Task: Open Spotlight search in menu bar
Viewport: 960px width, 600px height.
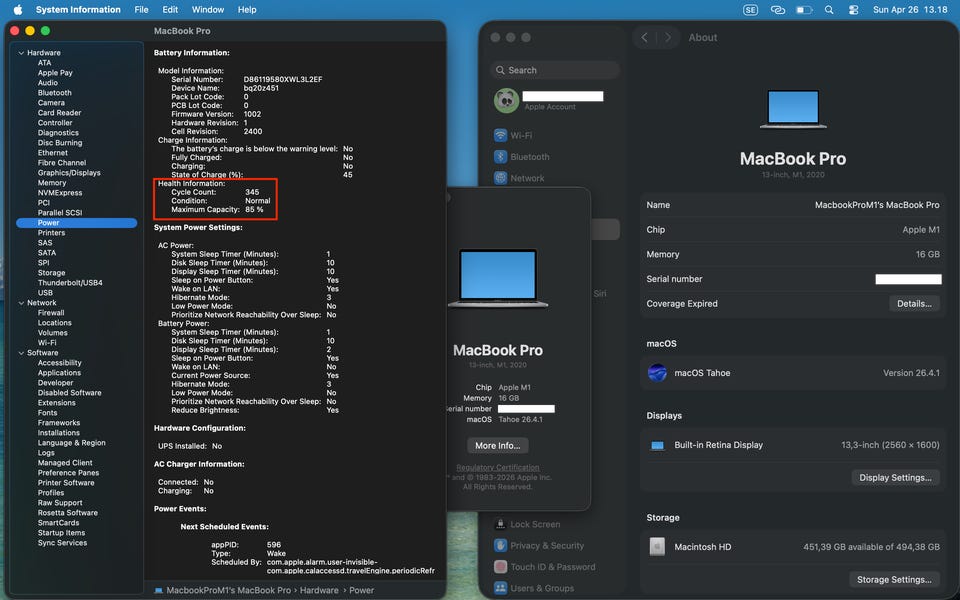Action: click(829, 10)
